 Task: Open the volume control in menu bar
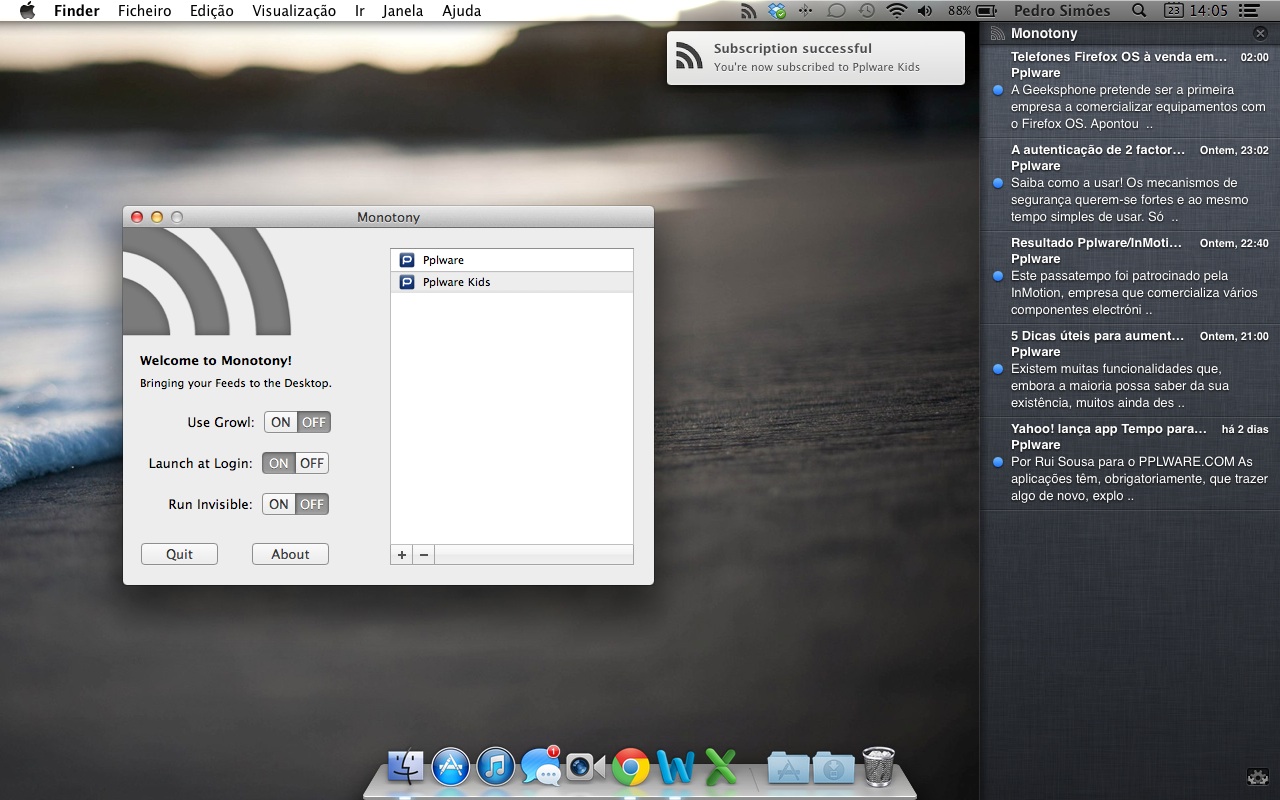click(x=925, y=11)
